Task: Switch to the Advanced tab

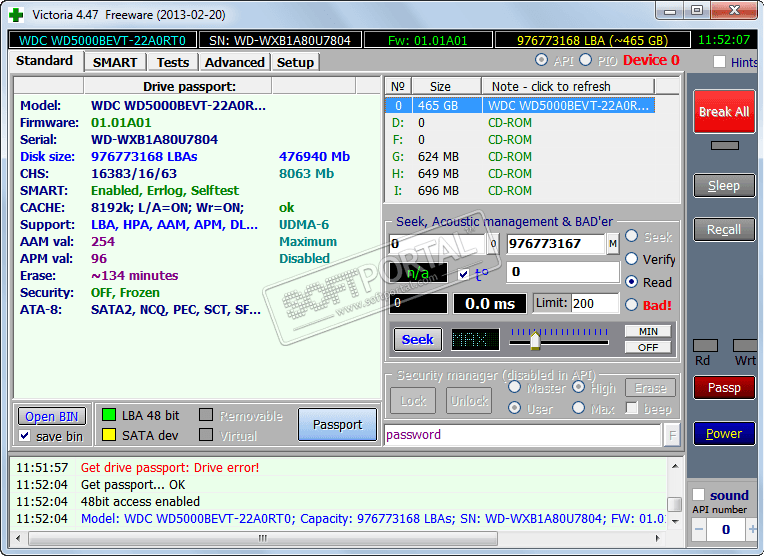Action: click(x=234, y=62)
